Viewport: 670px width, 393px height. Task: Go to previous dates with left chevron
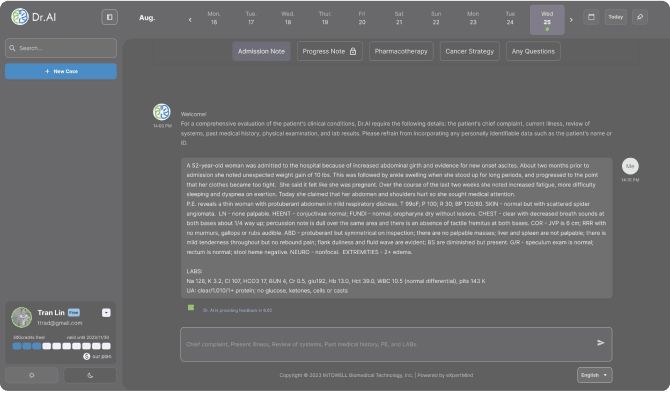pyautogui.click(x=190, y=20)
